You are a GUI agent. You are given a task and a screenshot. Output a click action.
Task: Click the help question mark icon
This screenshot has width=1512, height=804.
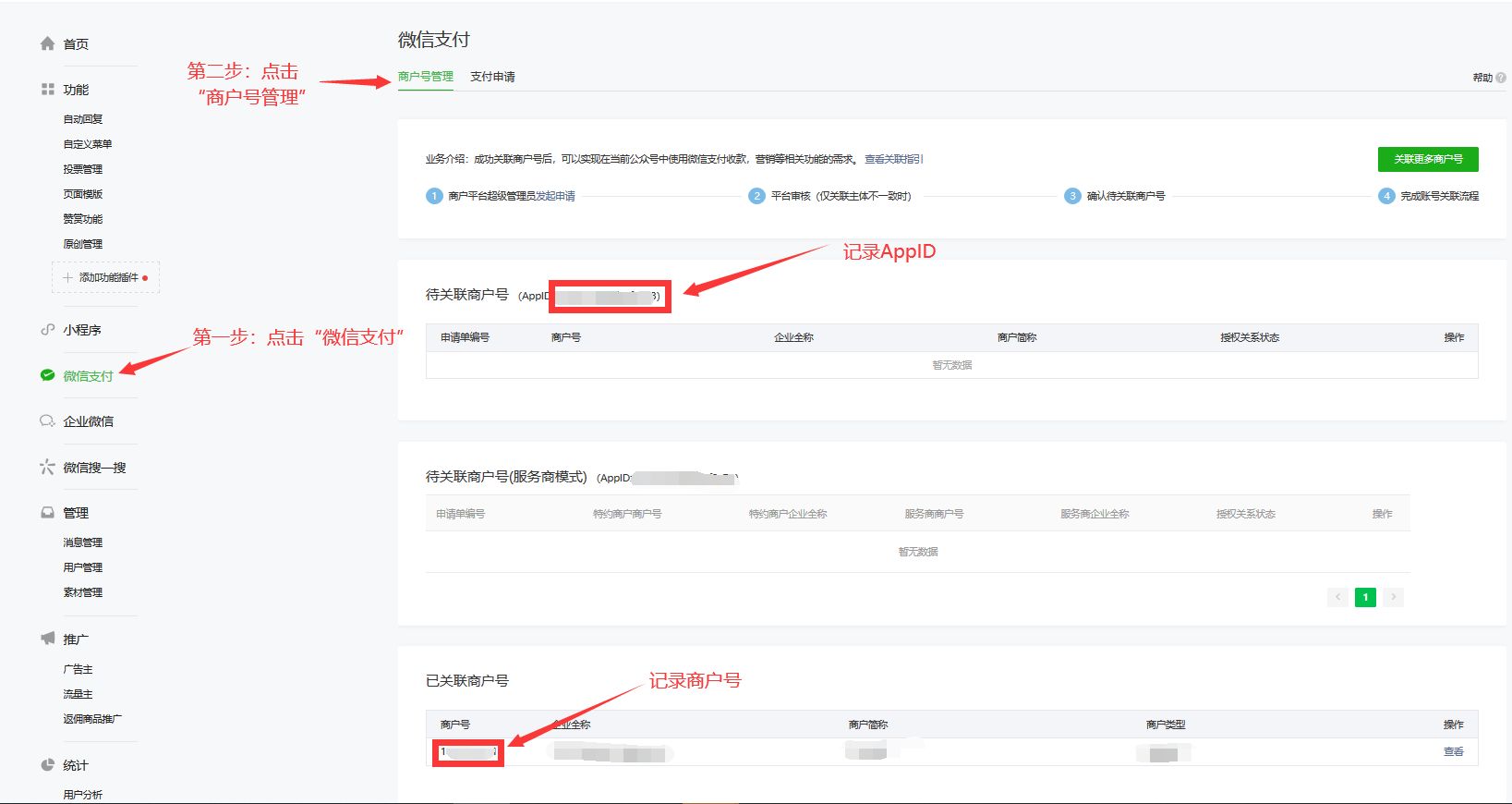tap(1501, 78)
